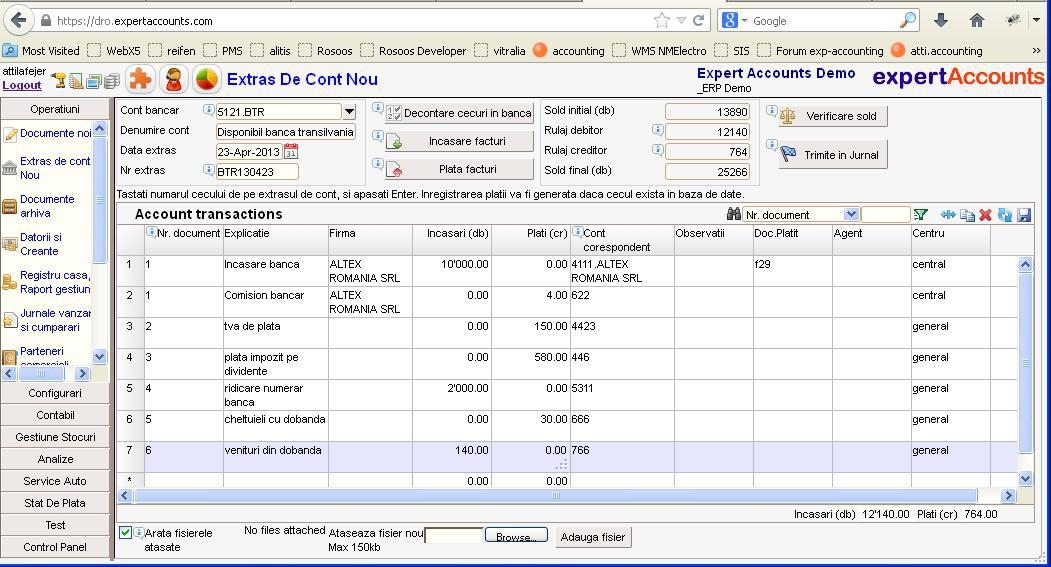Screen dimensions: 1051x567
Task: Click the Verificare sold button
Action: (x=832, y=116)
